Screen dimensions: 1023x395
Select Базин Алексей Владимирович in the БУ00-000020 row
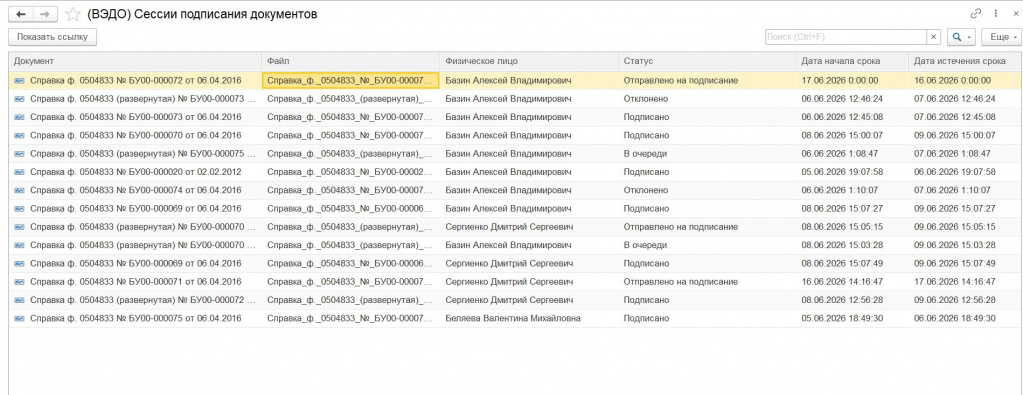click(529, 172)
